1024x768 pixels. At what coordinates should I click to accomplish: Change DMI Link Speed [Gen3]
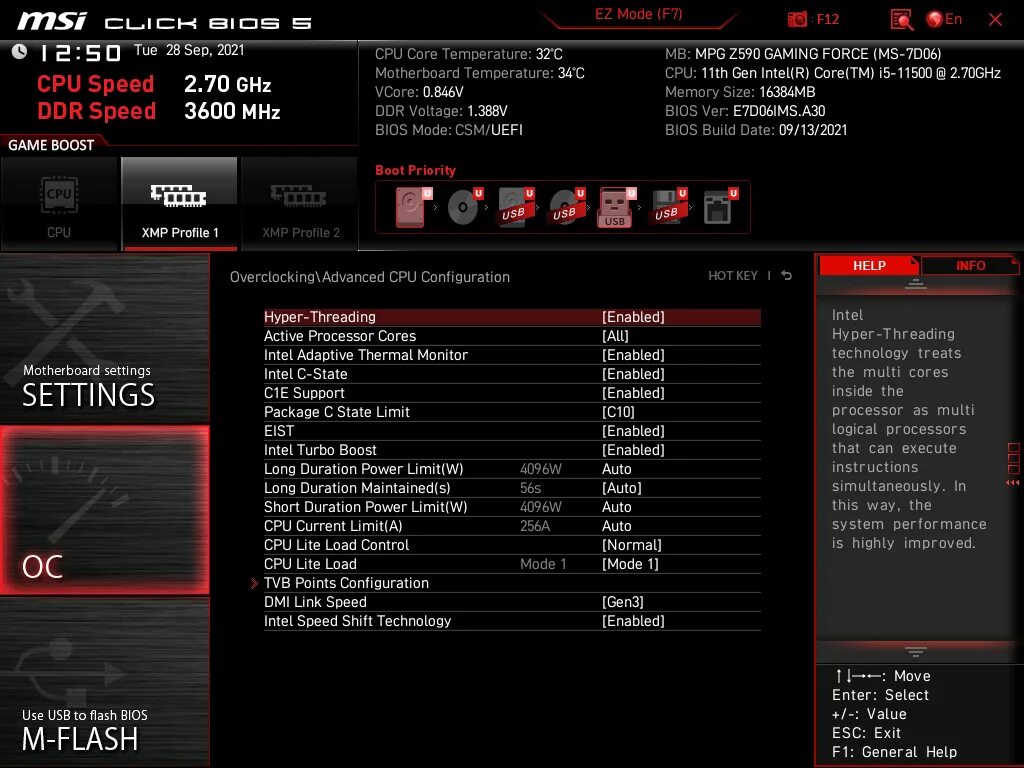622,601
